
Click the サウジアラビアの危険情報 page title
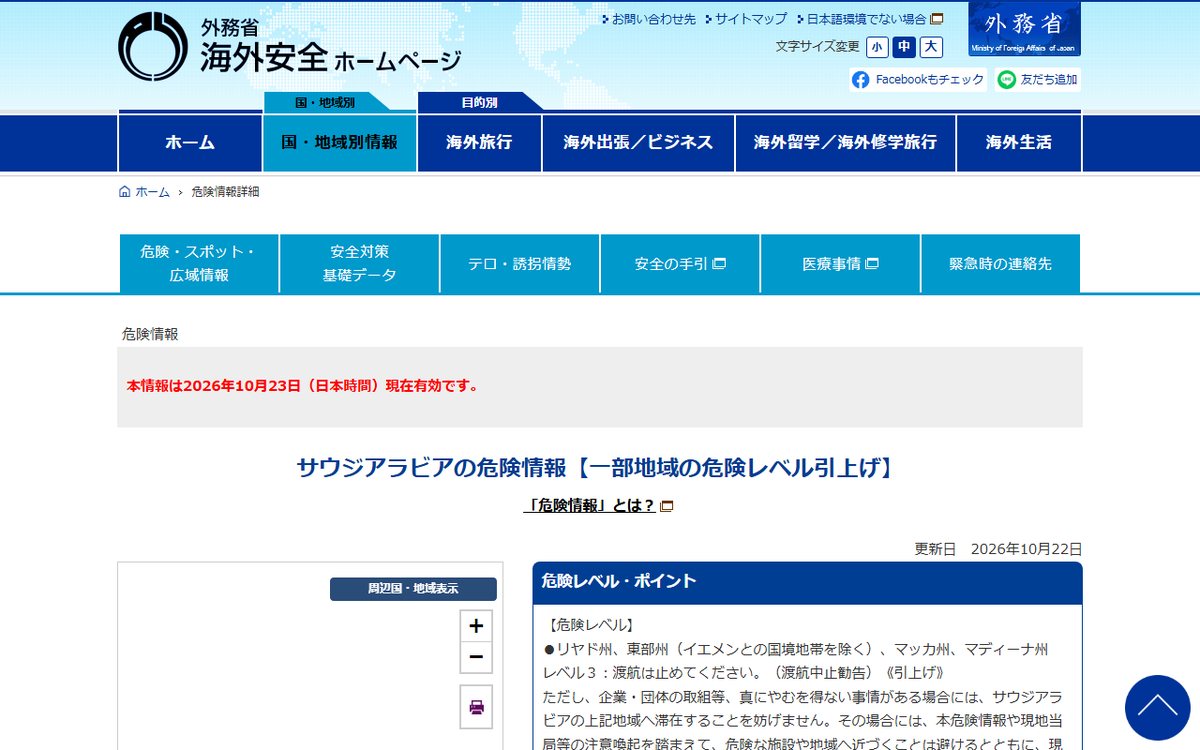point(599,467)
